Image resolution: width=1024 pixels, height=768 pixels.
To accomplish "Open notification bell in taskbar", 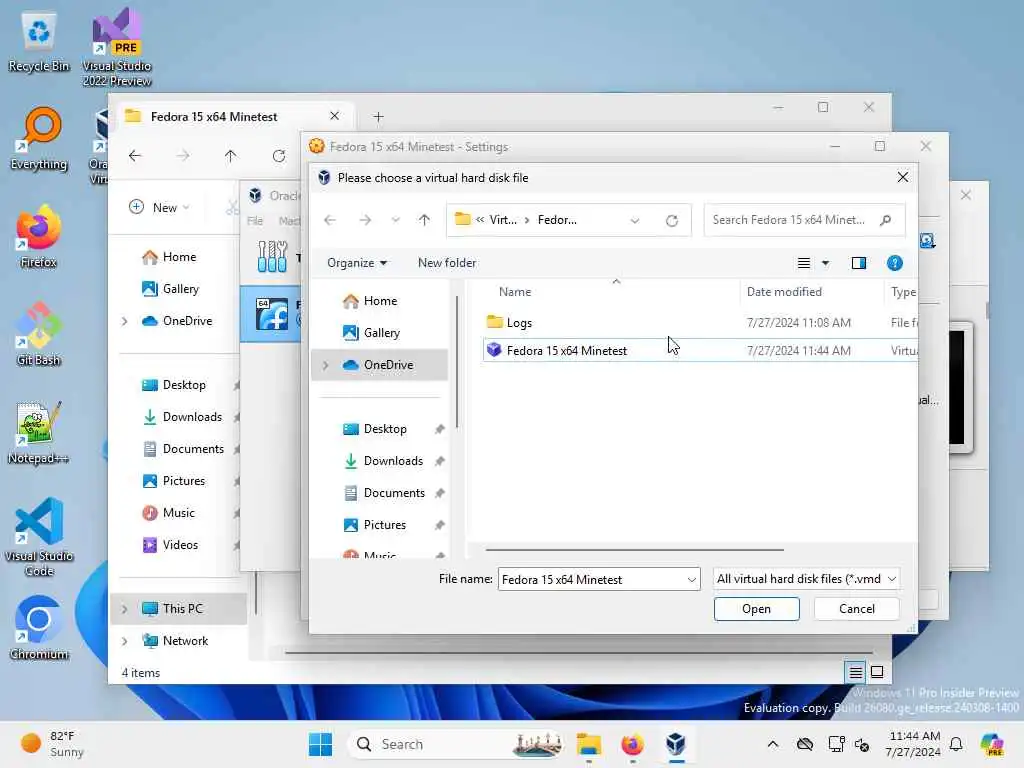I will click(956, 744).
